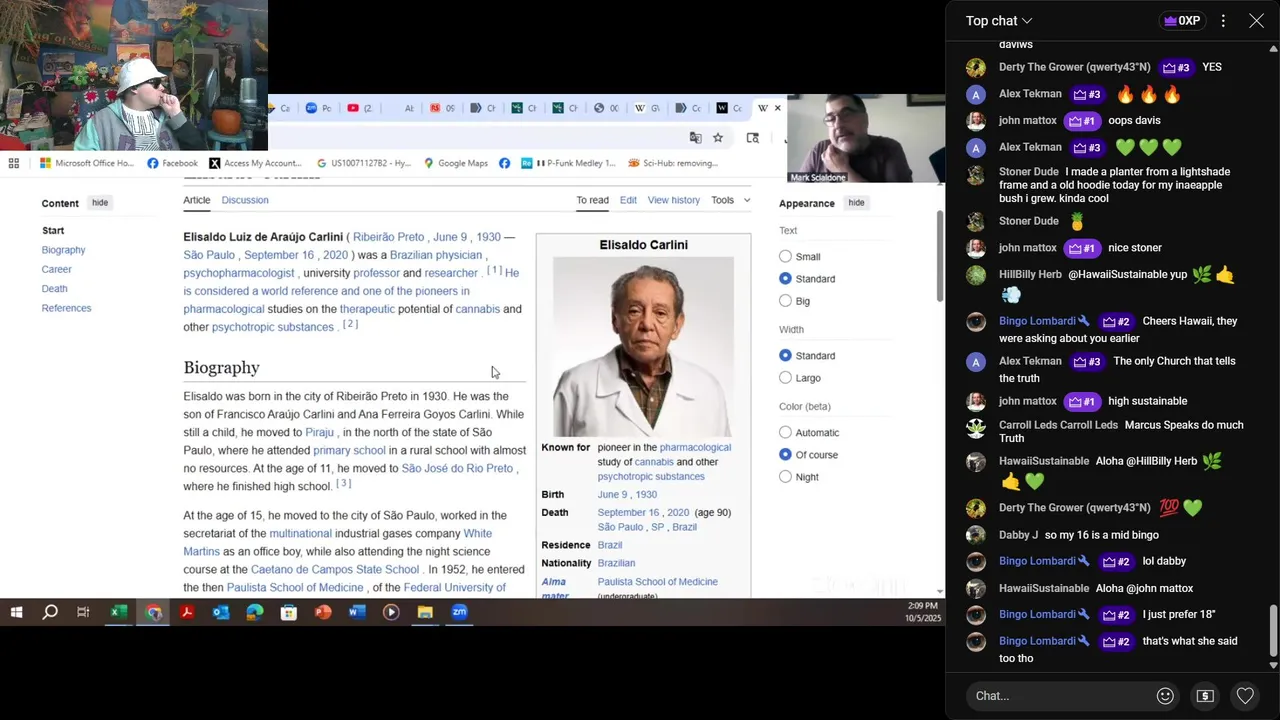Open the sidebar search icon in Chrome toolbar
The width and height of the screenshot is (1280, 720).
753,138
